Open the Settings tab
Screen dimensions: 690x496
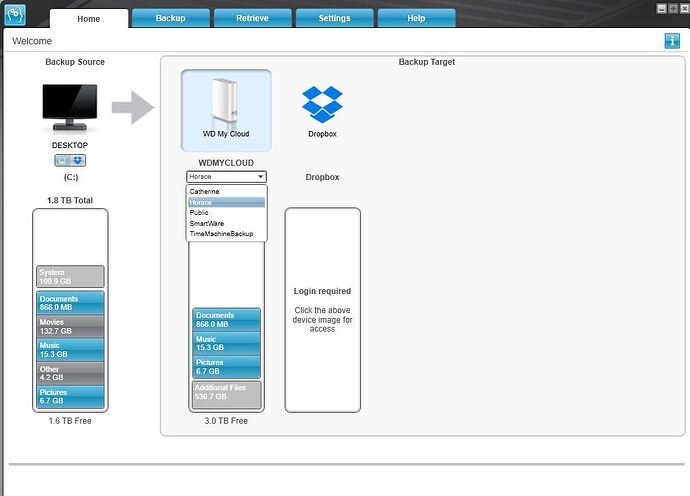(334, 18)
